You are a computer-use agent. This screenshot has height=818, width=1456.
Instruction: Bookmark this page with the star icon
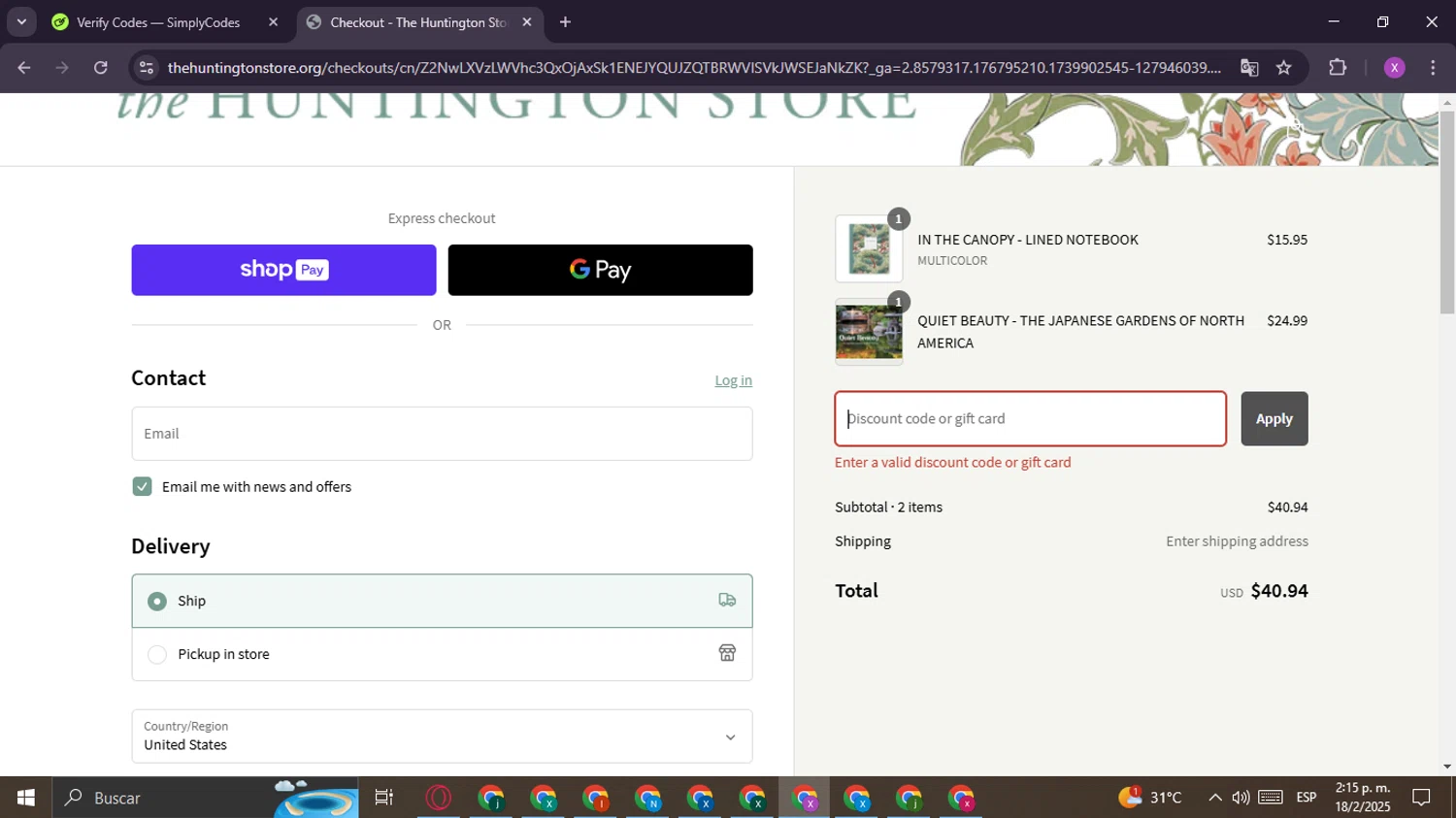click(x=1284, y=68)
